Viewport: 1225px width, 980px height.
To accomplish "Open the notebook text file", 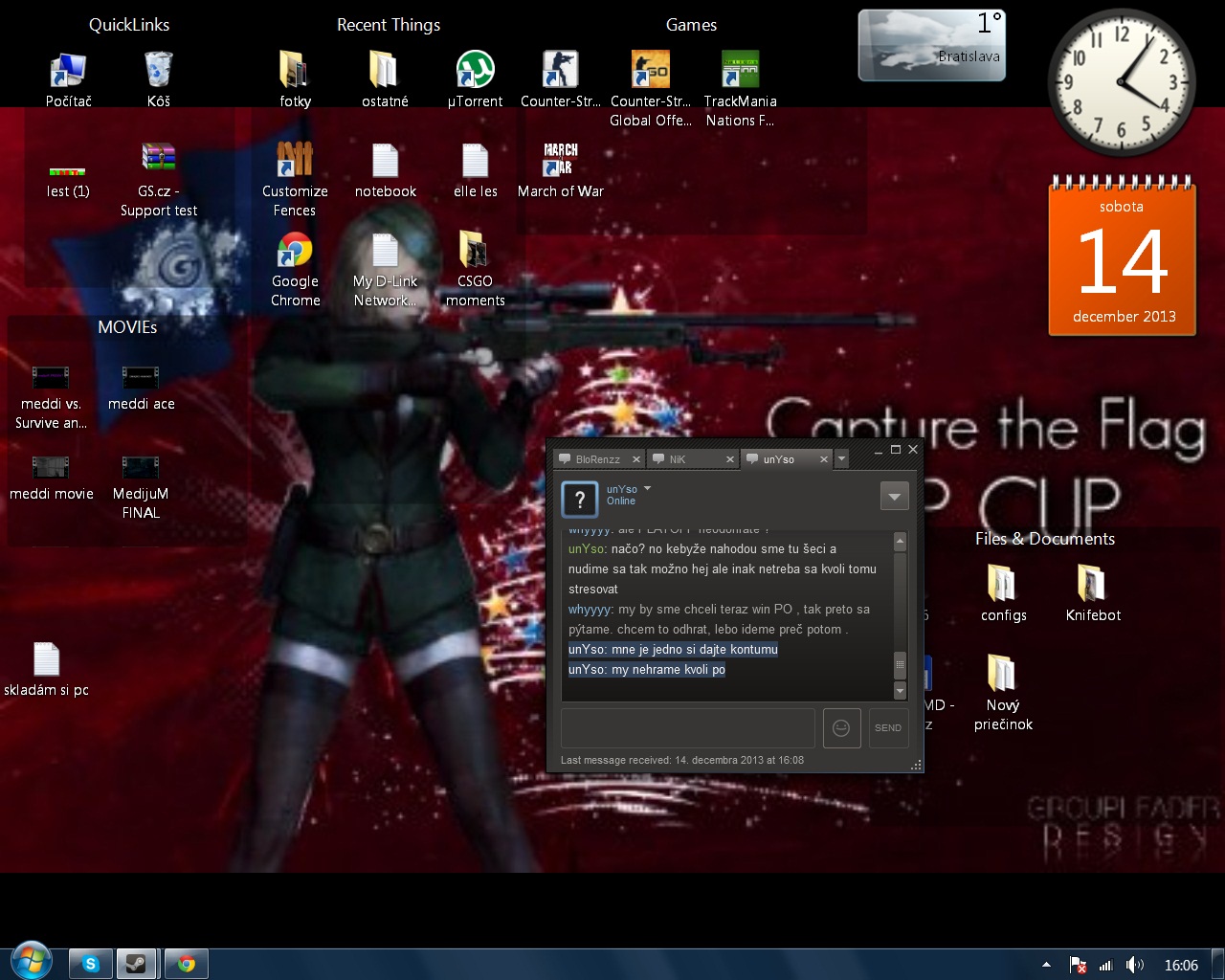I will (x=385, y=170).
